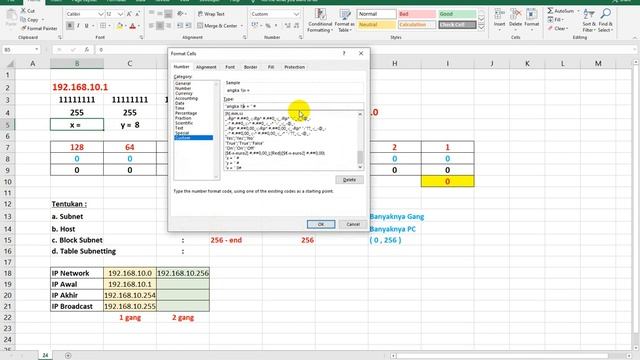This screenshot has height=360, width=640.
Task: Select the yellow cell I10
Action: (447, 182)
